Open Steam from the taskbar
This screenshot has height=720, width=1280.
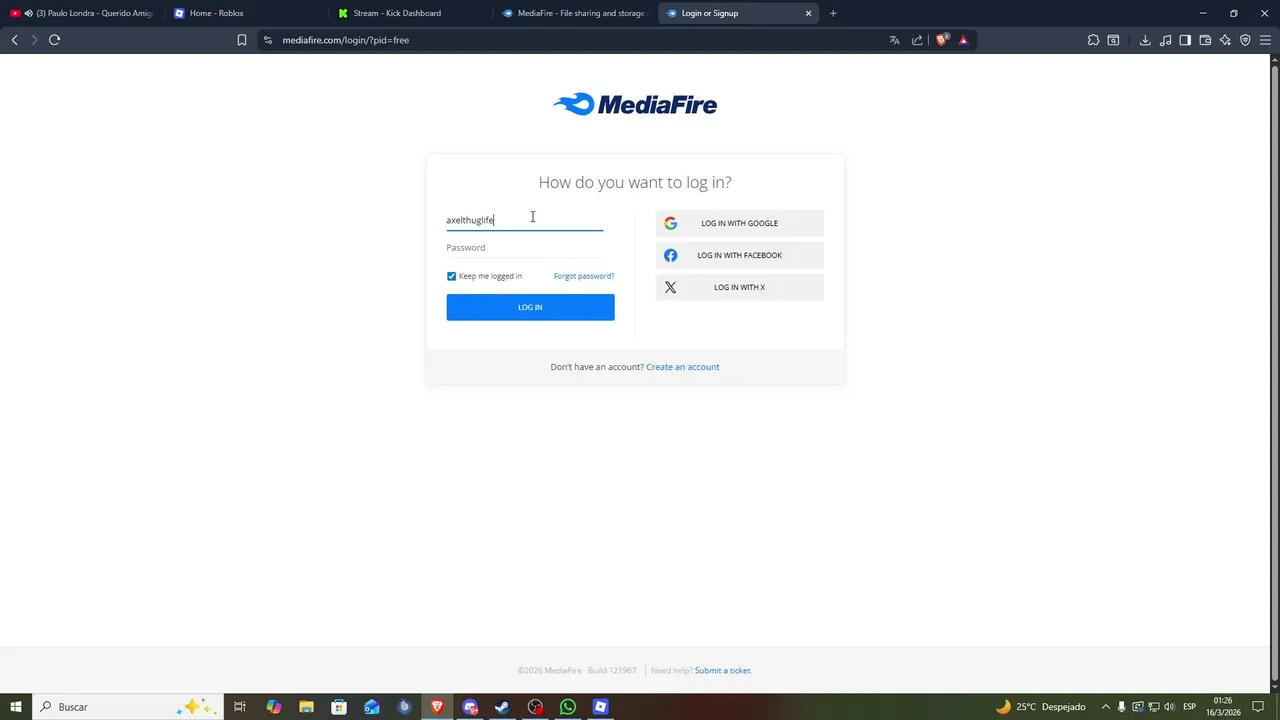pyautogui.click(x=502, y=707)
